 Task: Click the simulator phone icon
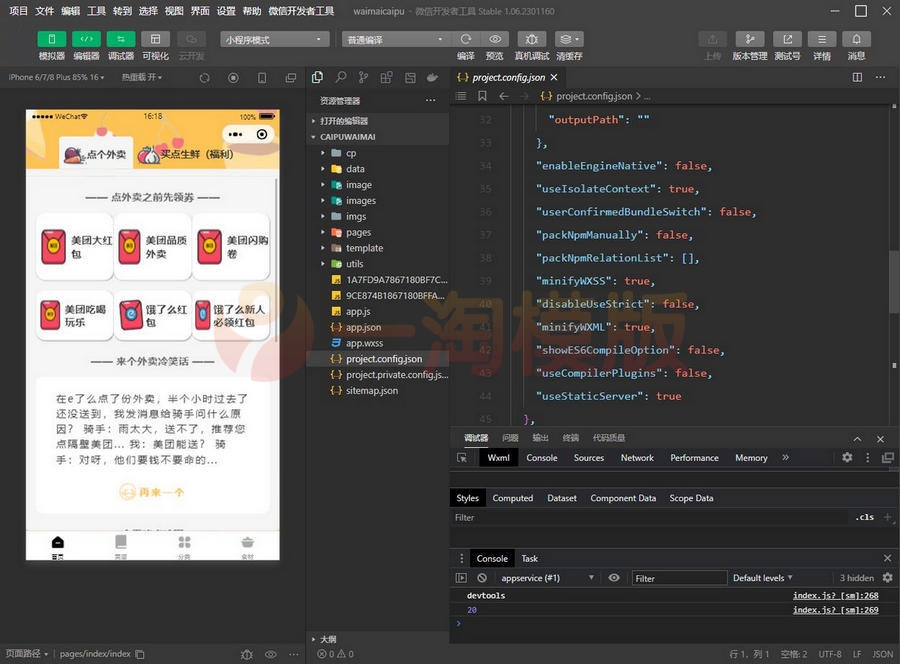[x=262, y=77]
